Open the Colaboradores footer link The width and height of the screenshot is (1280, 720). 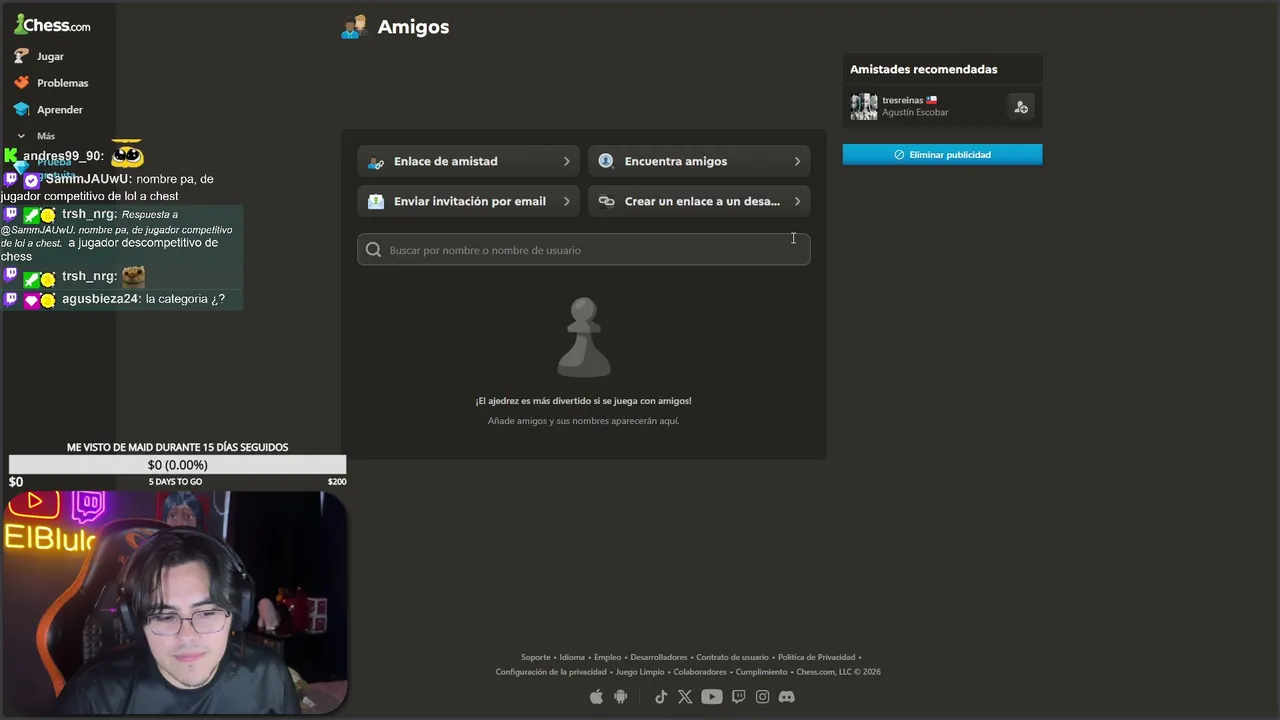point(700,672)
